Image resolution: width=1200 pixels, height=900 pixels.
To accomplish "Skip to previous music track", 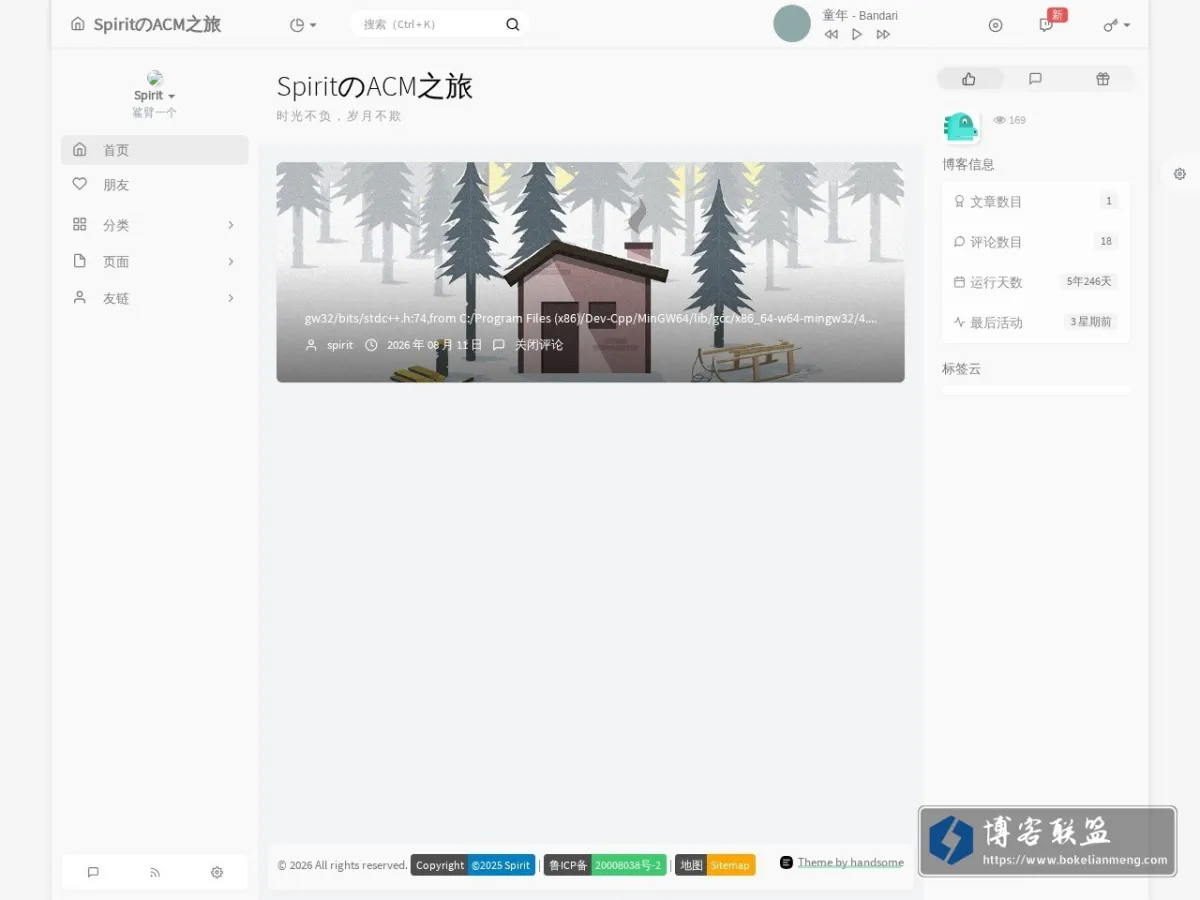I will coord(831,34).
